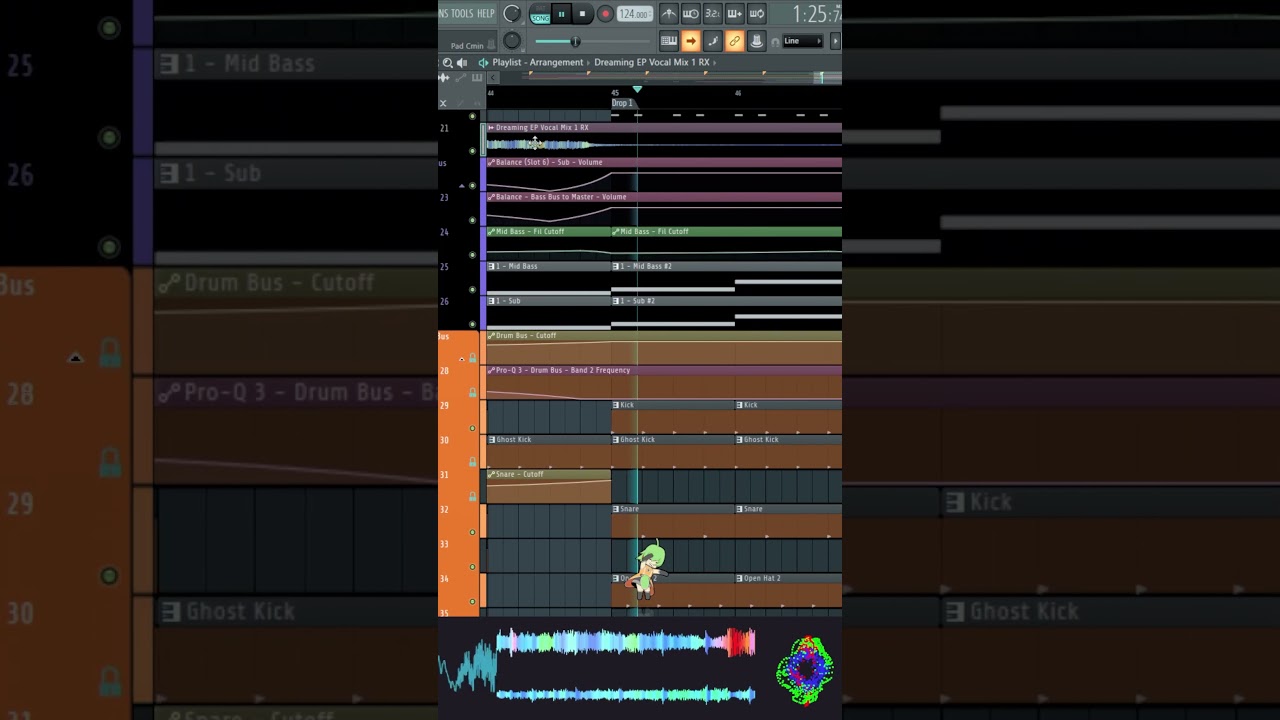Open the Line snap dropdown
This screenshot has height=720, width=1280.
tap(802, 41)
